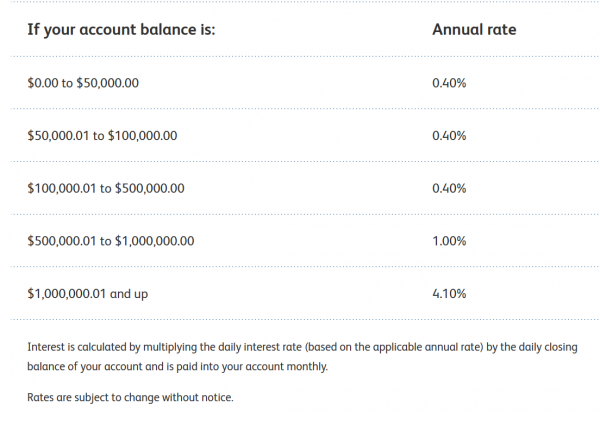The width and height of the screenshot is (600, 424).
Task: Click the 4.10% annual rate value
Action: pos(449,294)
